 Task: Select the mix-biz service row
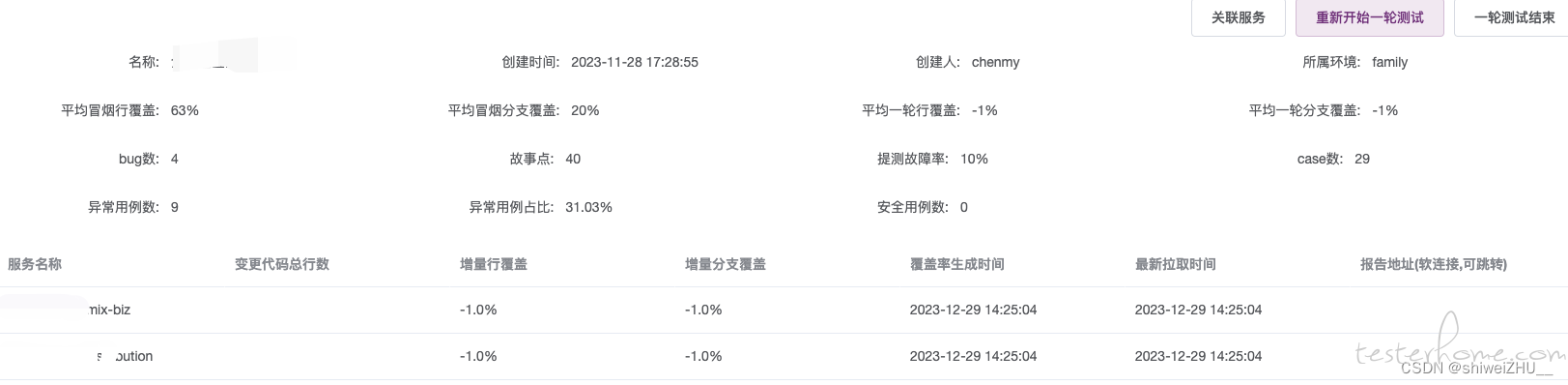(784, 310)
